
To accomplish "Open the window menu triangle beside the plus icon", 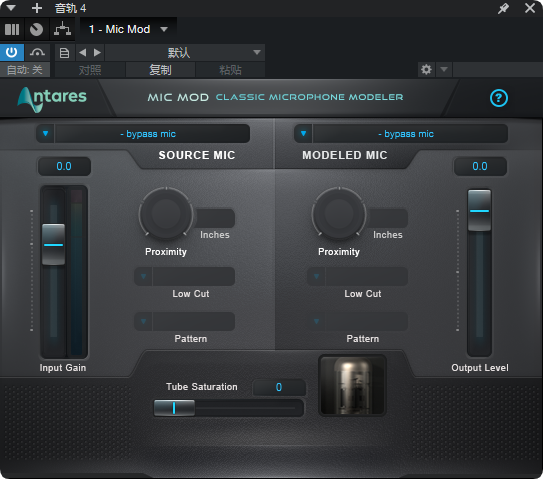I will (11, 8).
